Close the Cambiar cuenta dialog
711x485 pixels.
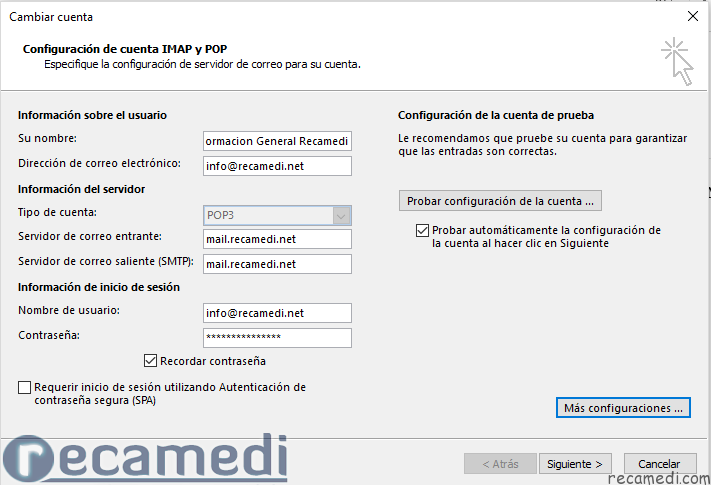[692, 16]
